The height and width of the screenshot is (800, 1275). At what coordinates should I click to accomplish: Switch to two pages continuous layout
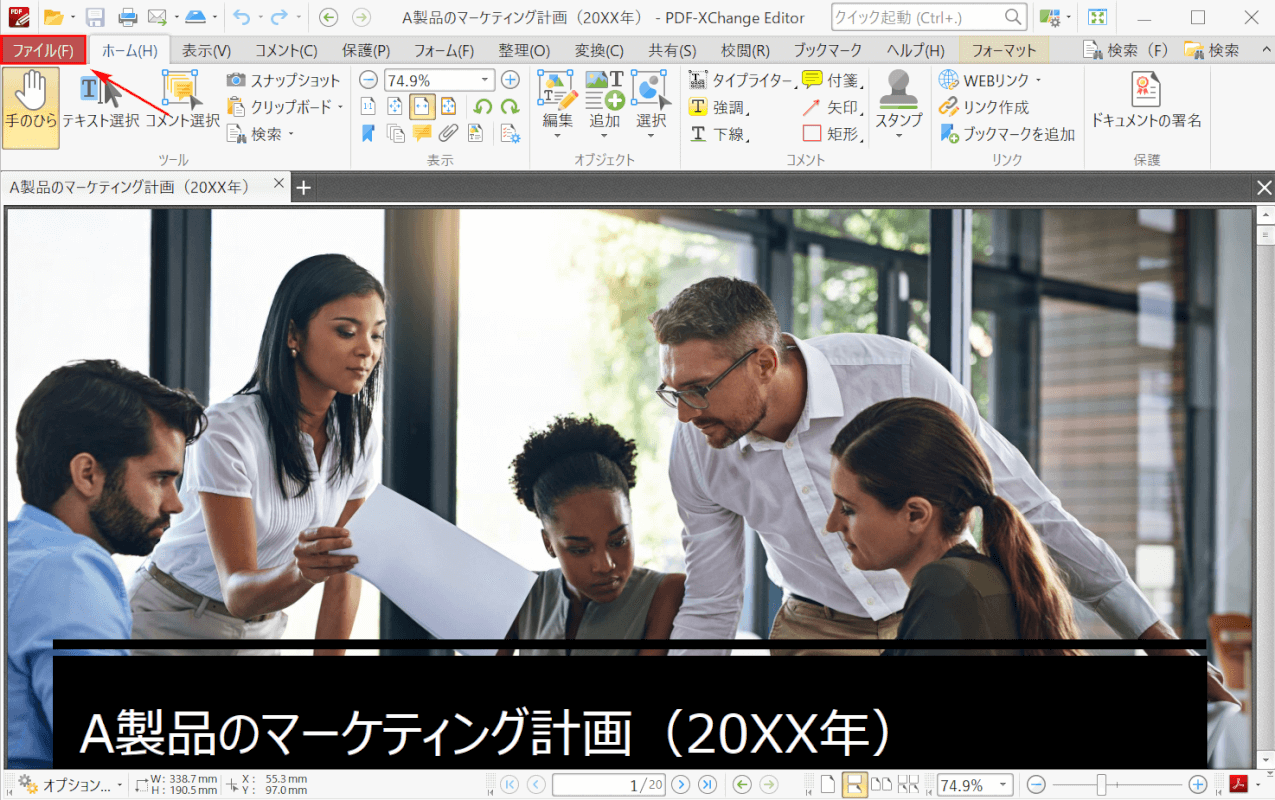pyautogui.click(x=908, y=785)
